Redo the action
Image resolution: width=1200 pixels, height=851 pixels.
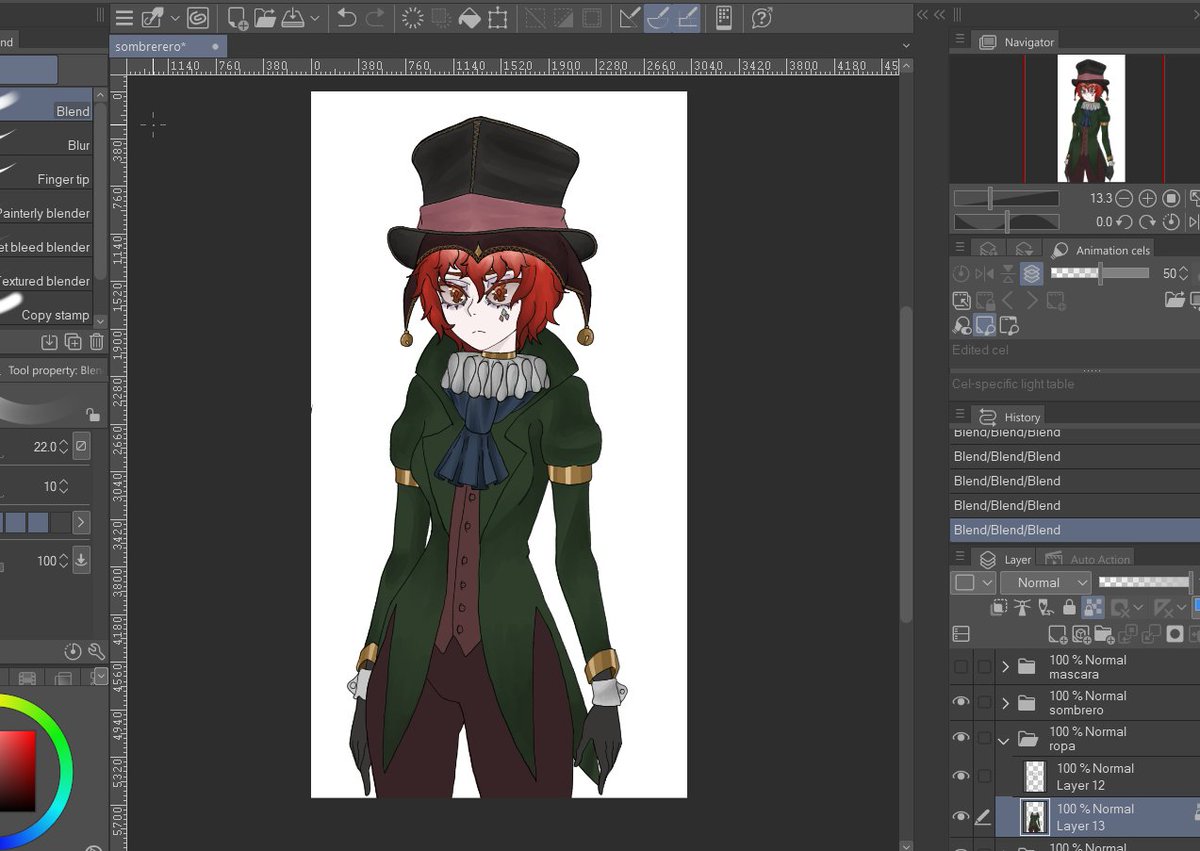pos(375,18)
